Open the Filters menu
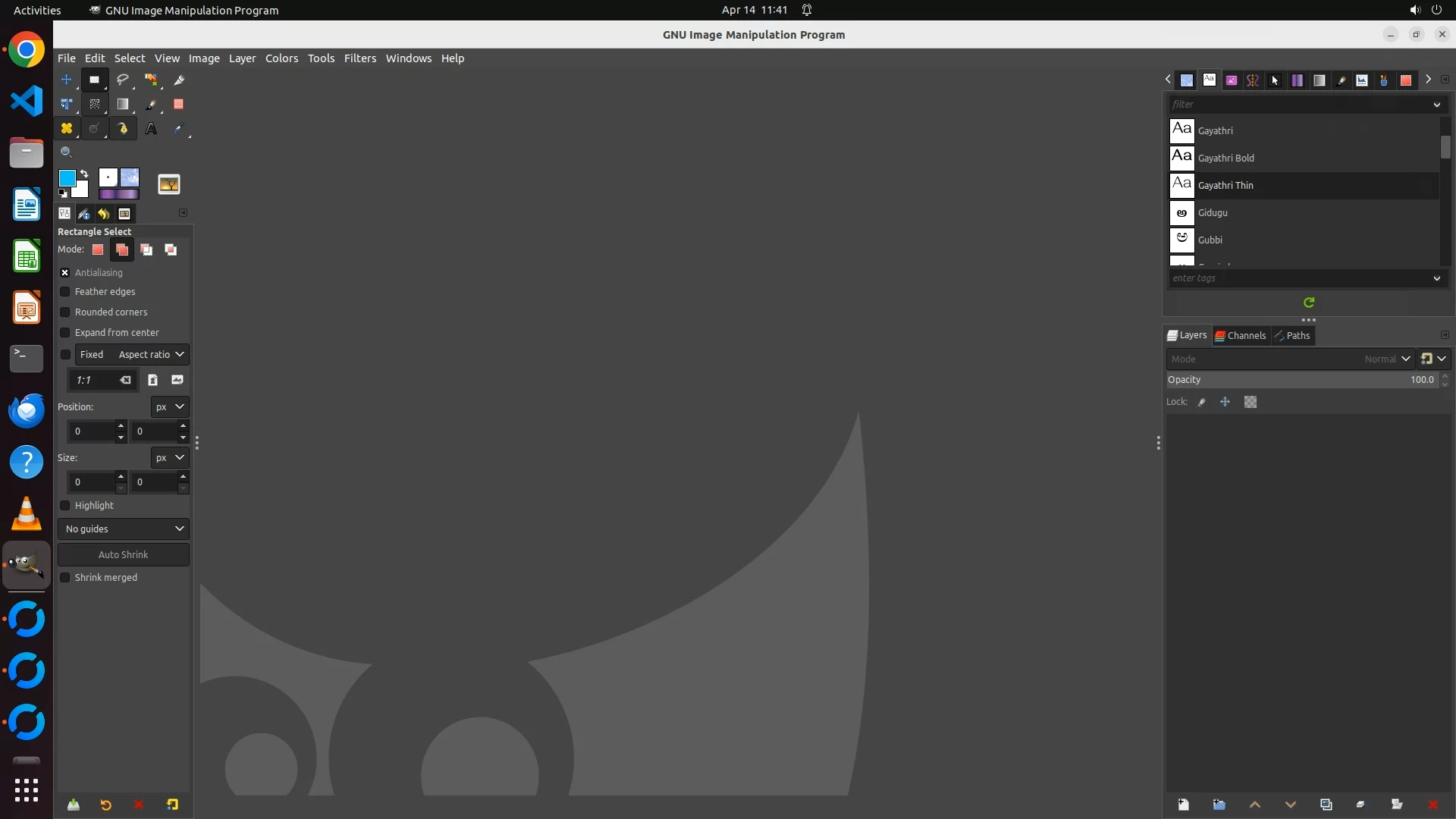 coord(359,58)
